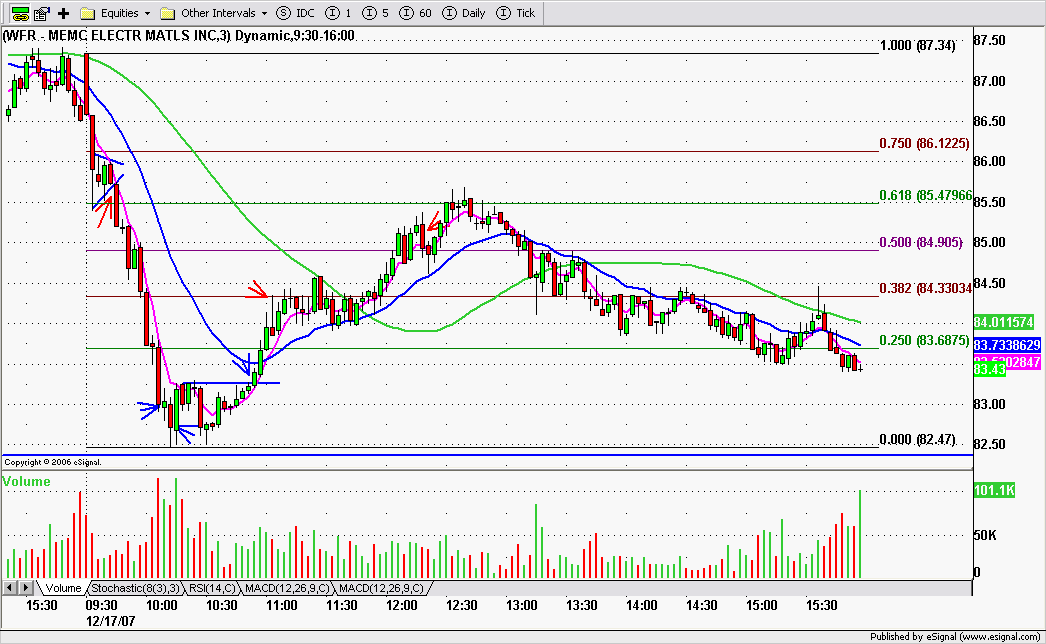Click the 0.000 (82.47) Fibonacci label

point(917,439)
